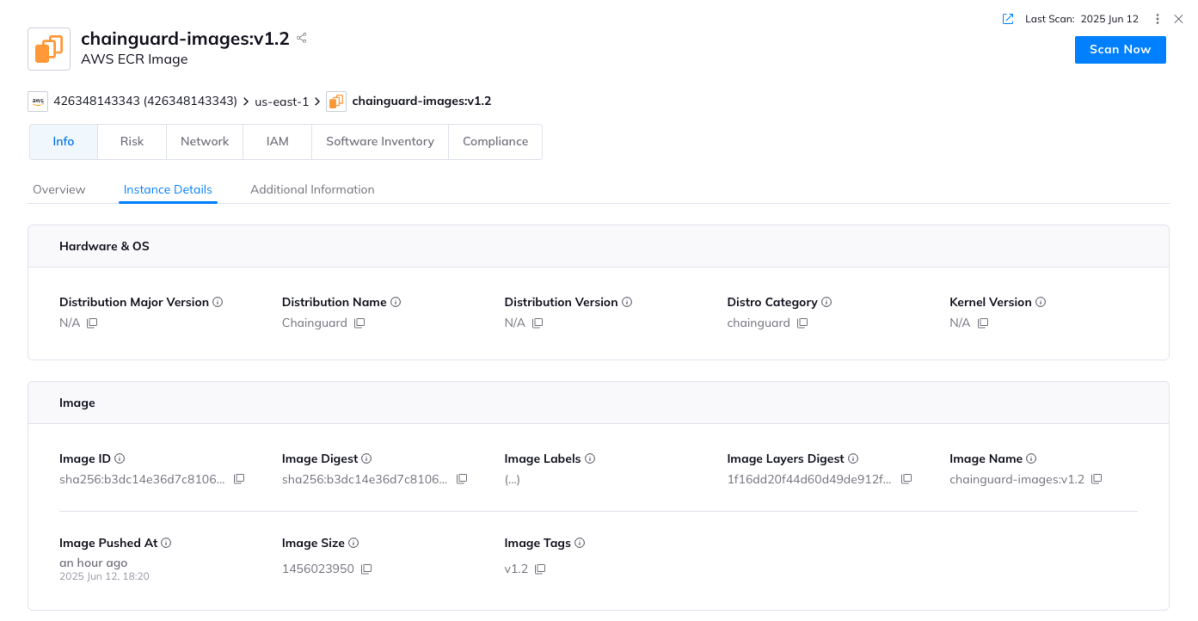This screenshot has height=621, width=1198.
Task: Open the Additional Information sub-tab
Action: point(312,189)
